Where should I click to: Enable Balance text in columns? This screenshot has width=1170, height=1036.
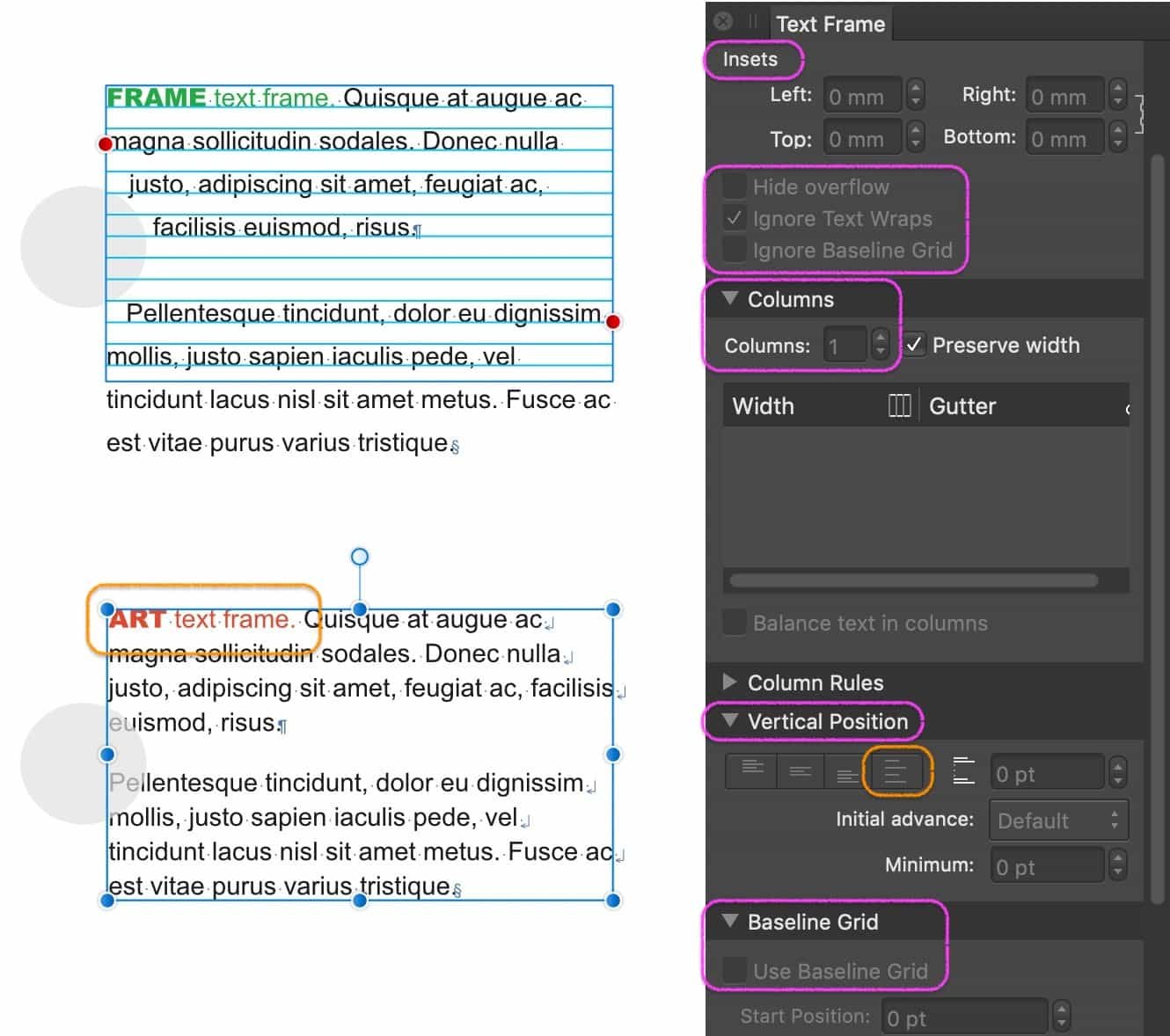click(x=733, y=623)
